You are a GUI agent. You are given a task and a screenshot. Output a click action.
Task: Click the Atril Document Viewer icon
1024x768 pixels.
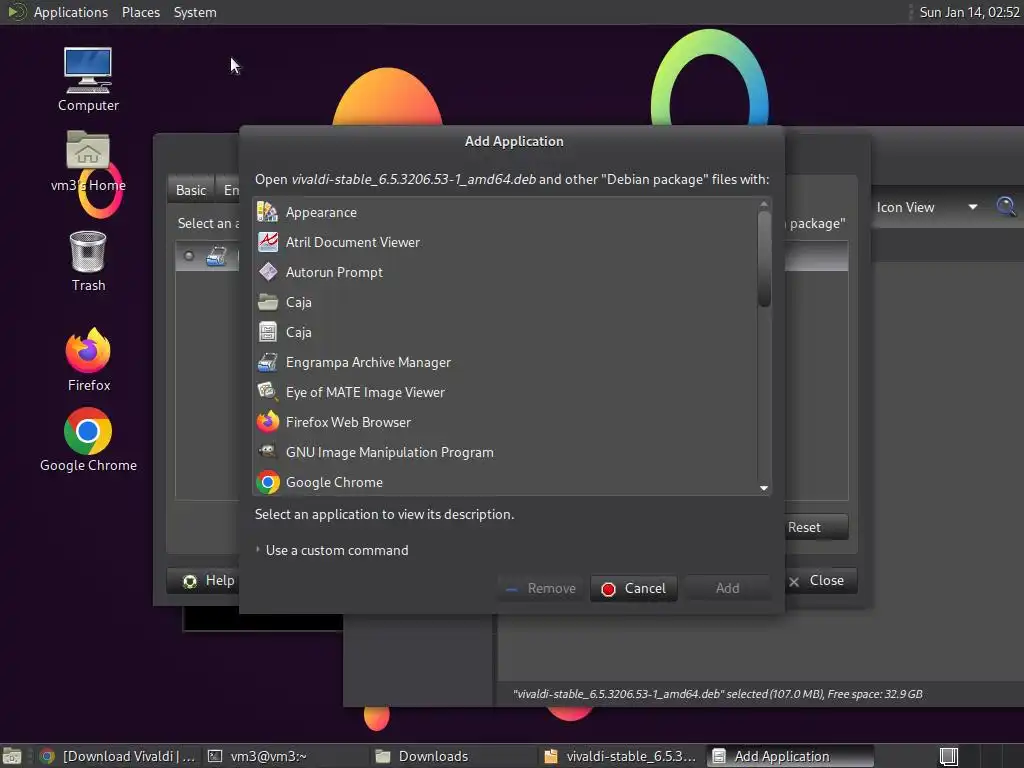[268, 242]
